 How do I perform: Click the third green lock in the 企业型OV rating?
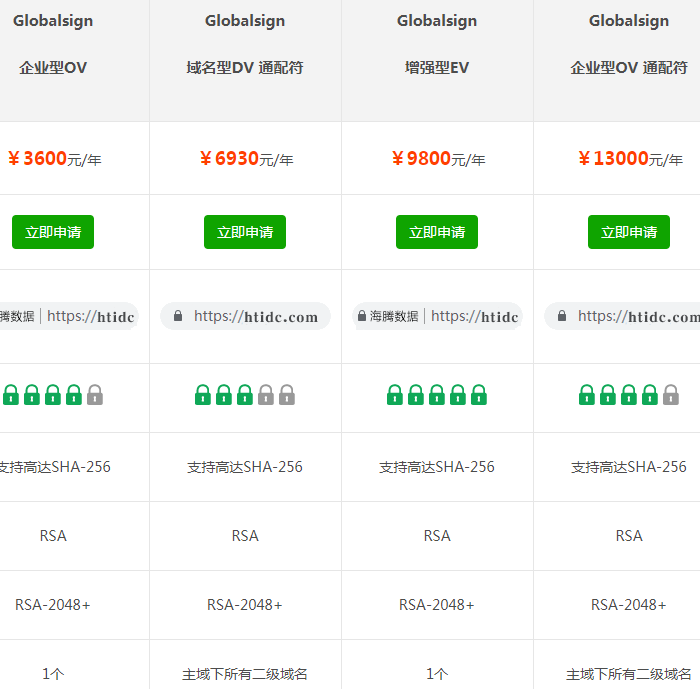(53, 395)
